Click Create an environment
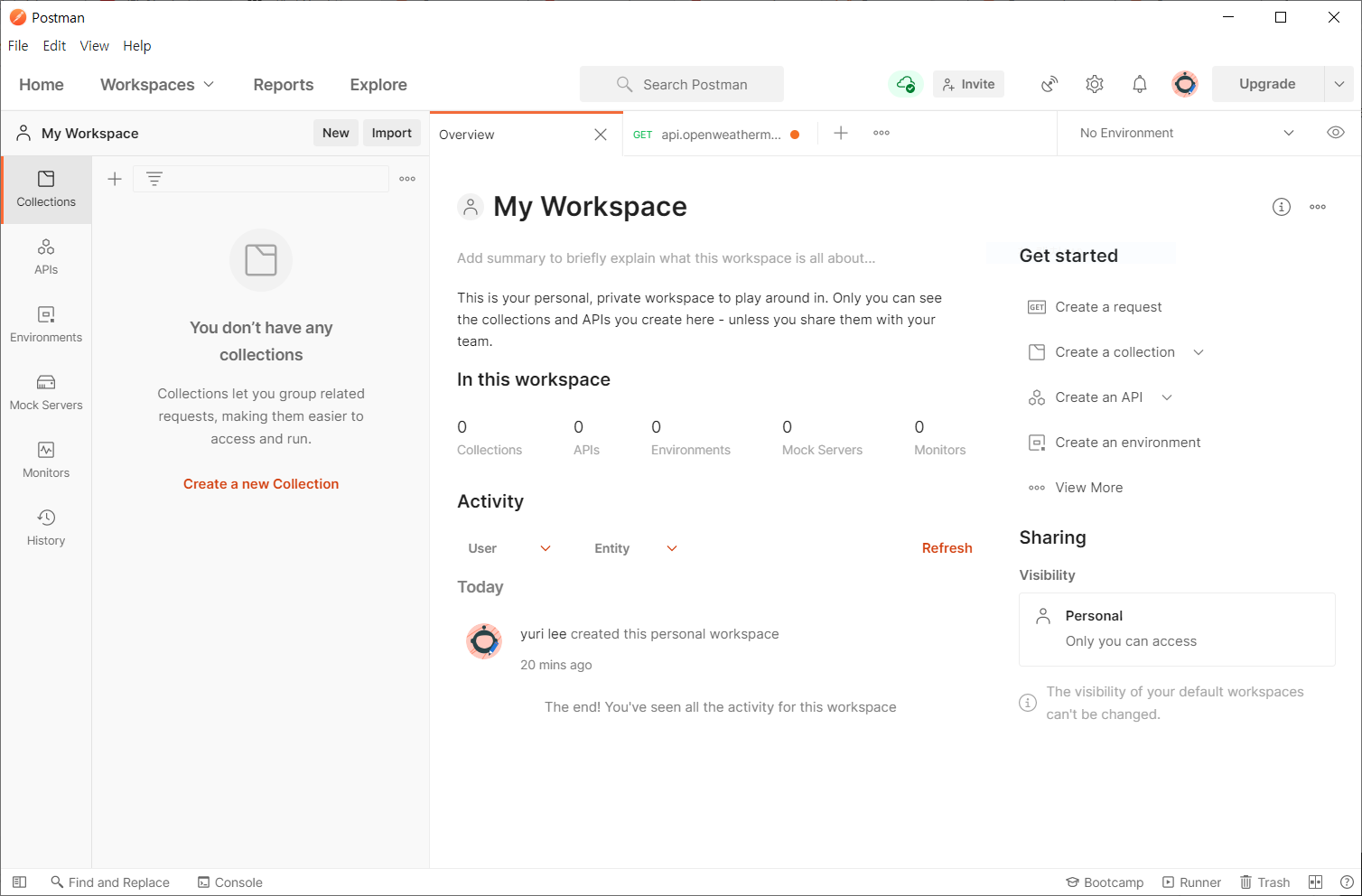This screenshot has width=1362, height=896. coord(1115,443)
